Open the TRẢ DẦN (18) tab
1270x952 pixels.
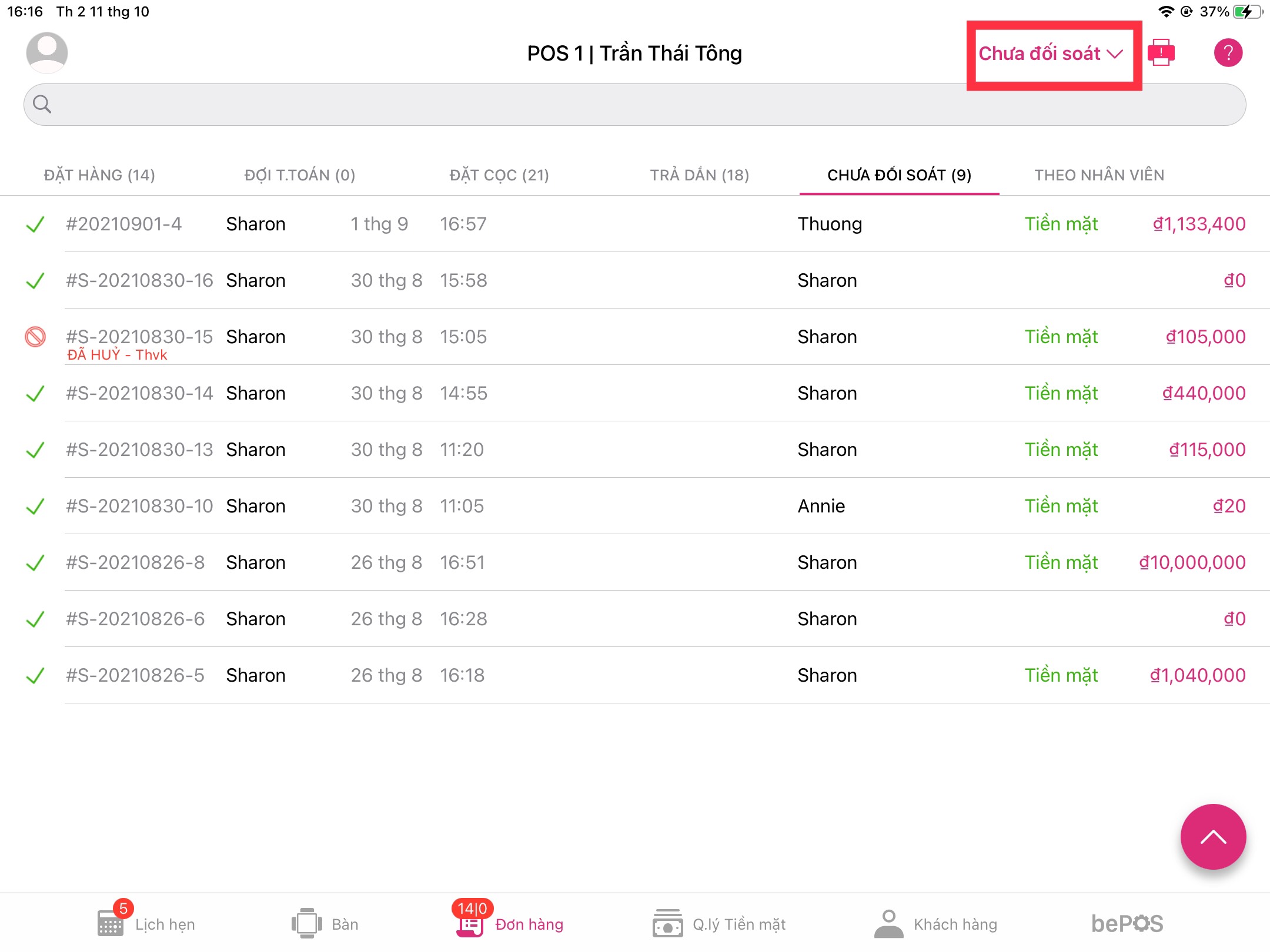[699, 175]
